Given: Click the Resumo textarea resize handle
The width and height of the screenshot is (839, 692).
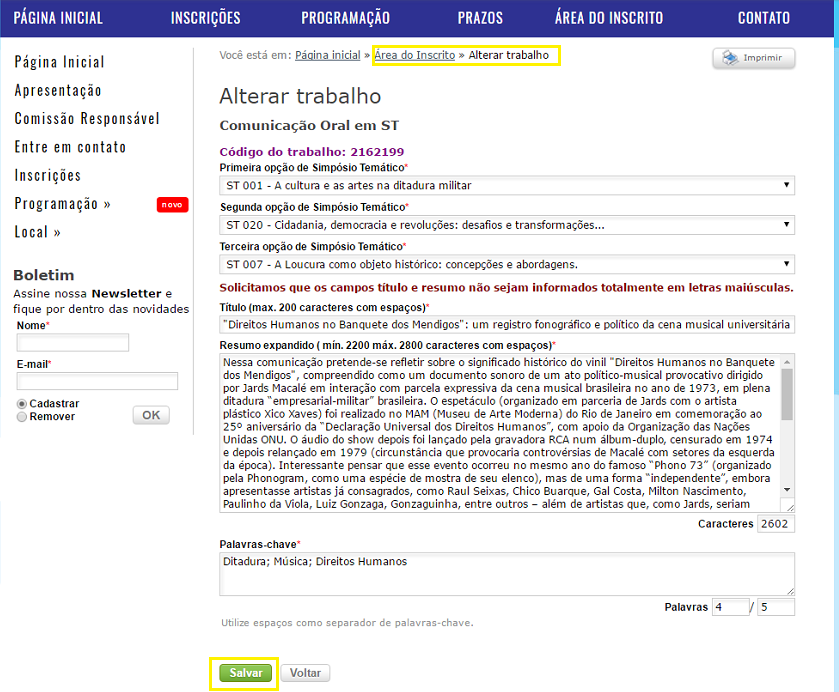Looking at the screenshot, I should 790,507.
